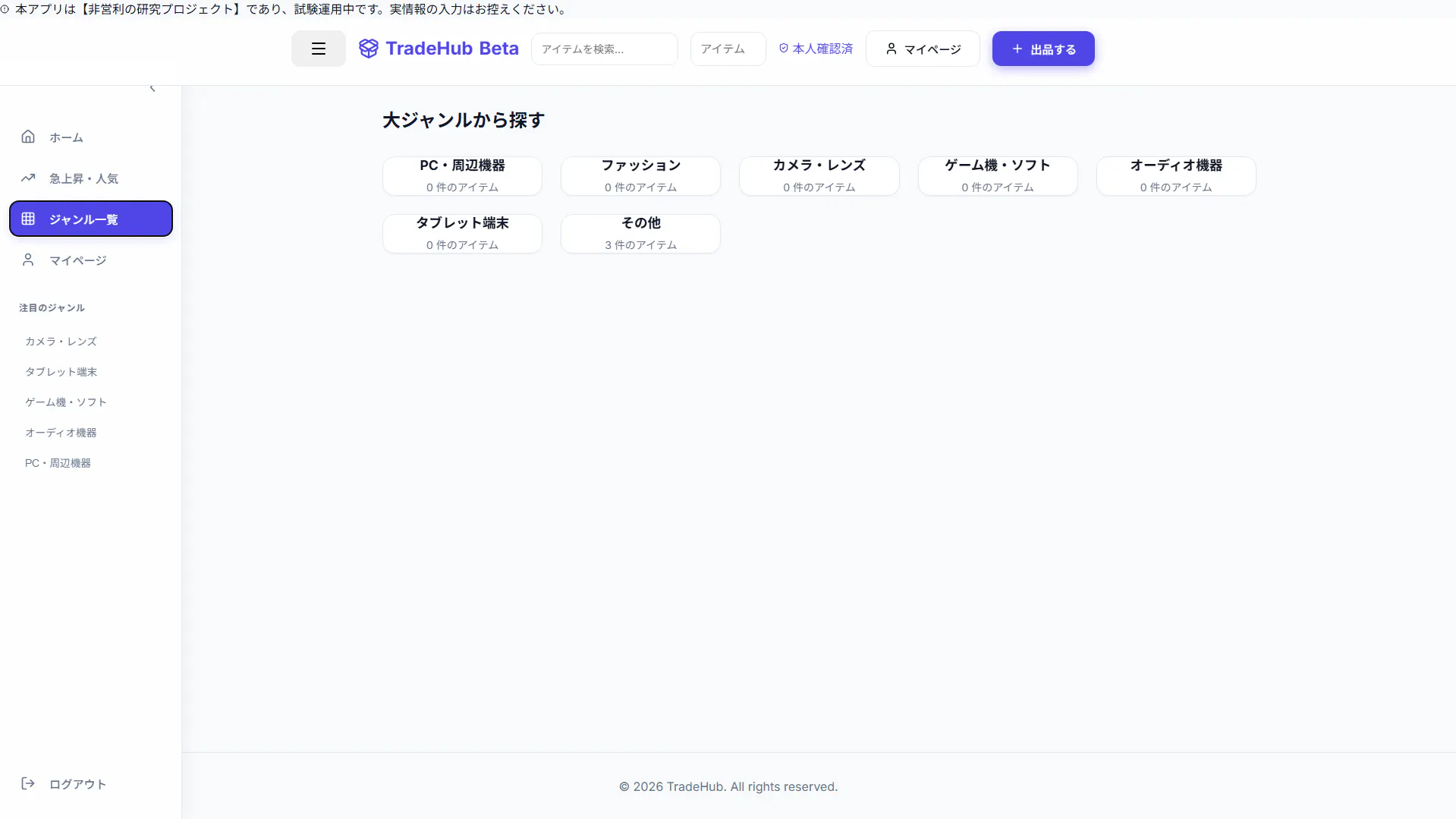Click the home icon in sidebar
This screenshot has width=1456, height=819.
tap(28, 137)
